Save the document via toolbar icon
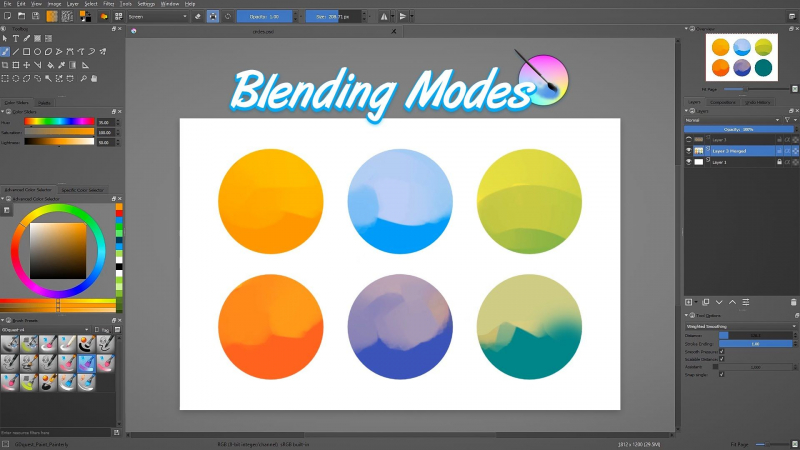The height and width of the screenshot is (450, 800). (36, 16)
